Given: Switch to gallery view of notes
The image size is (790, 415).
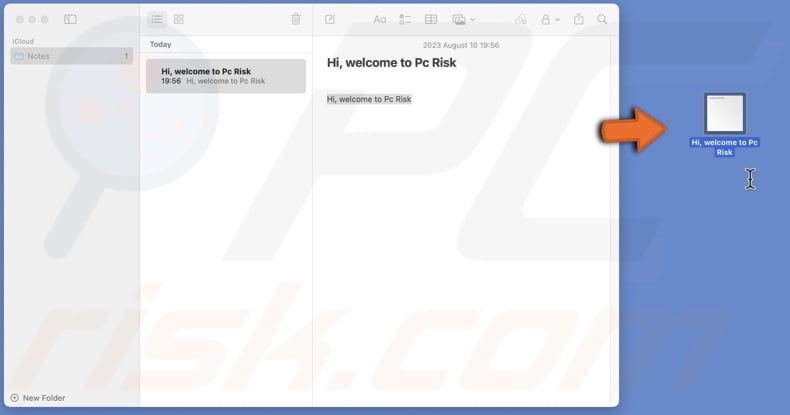Looking at the screenshot, I should [x=179, y=19].
